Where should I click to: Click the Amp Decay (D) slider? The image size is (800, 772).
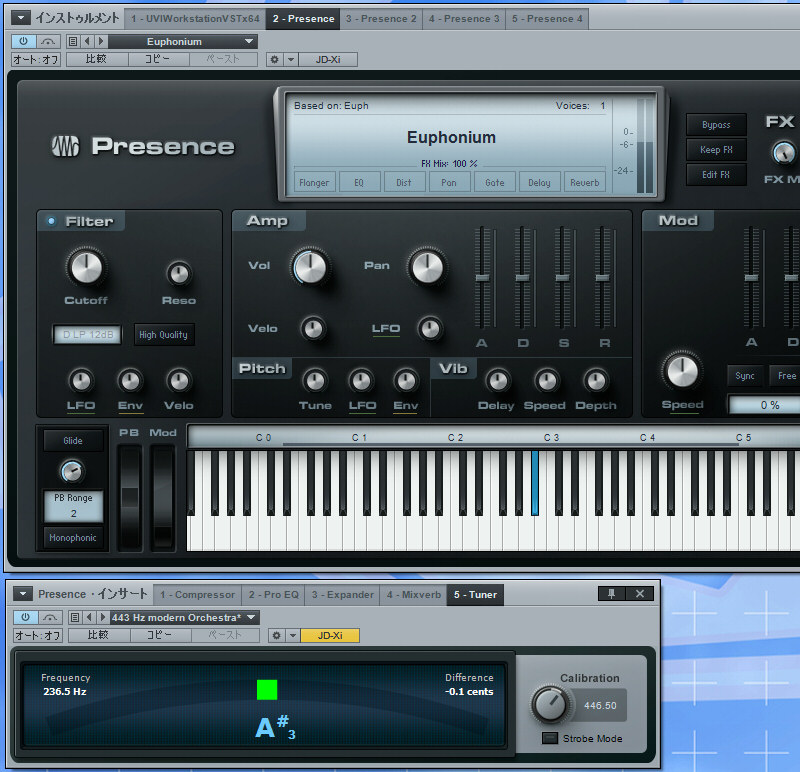522,278
